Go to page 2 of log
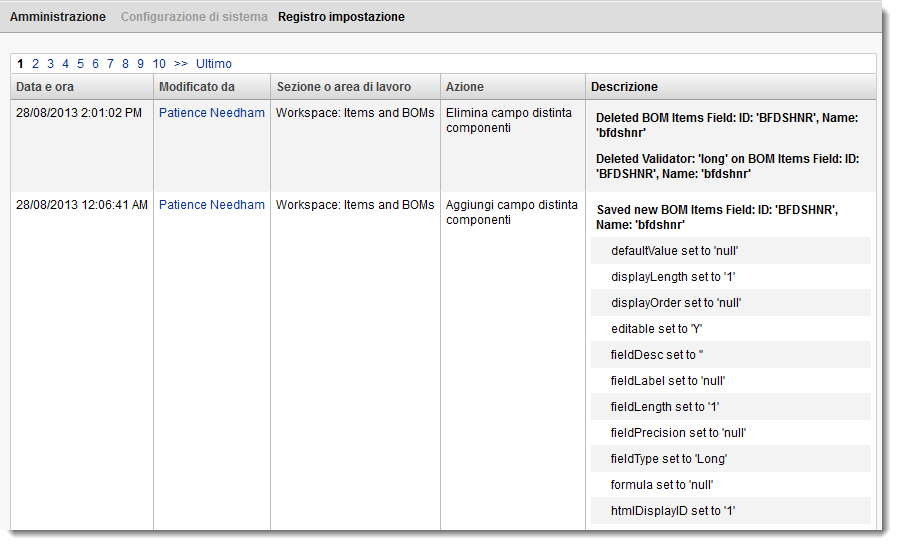 pos(35,64)
